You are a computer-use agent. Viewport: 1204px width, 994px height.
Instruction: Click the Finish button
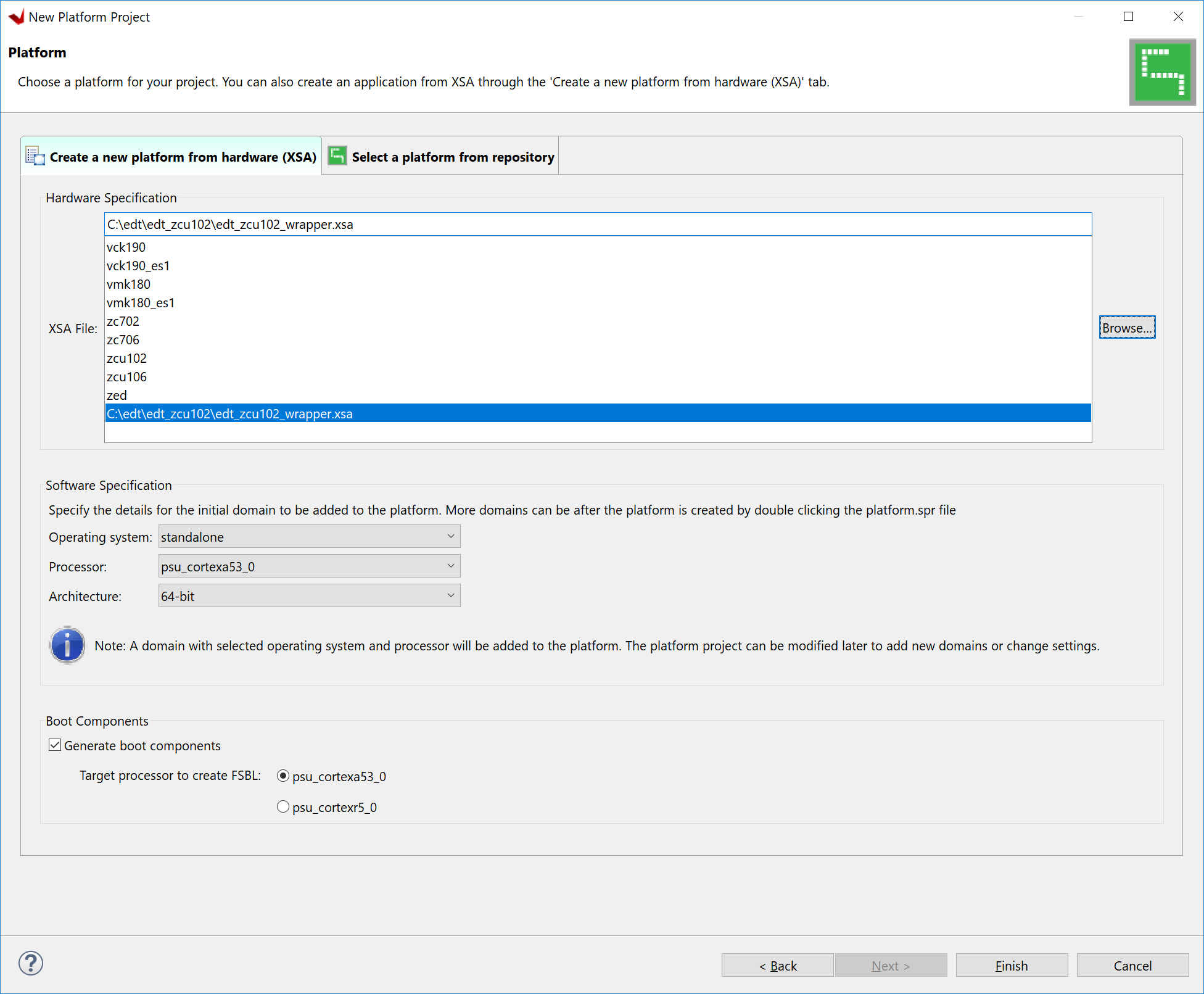(1012, 966)
